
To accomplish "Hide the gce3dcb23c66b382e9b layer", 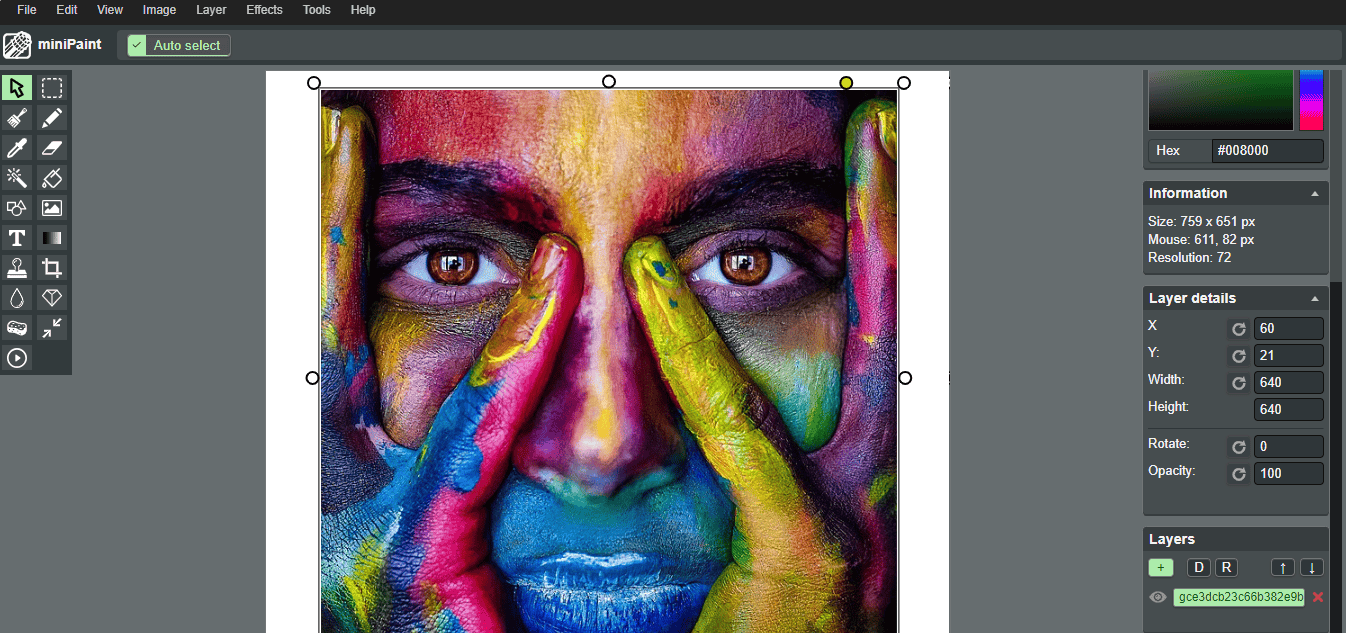I will (1157, 597).
